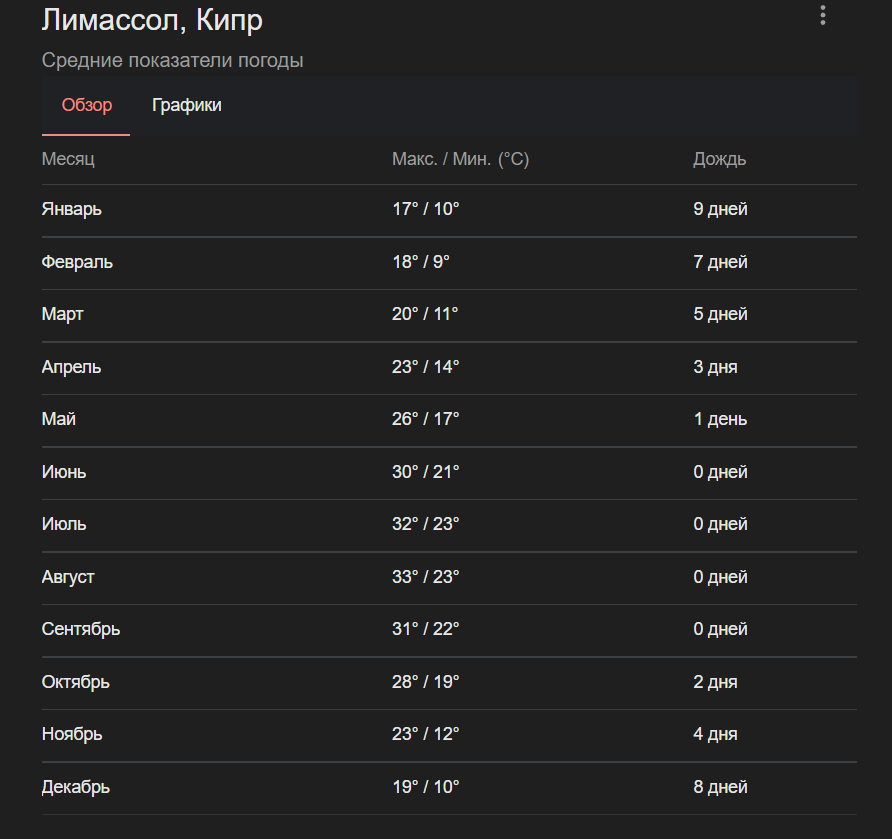Switch to the Обзор tab
This screenshot has width=892, height=839.
(87, 106)
